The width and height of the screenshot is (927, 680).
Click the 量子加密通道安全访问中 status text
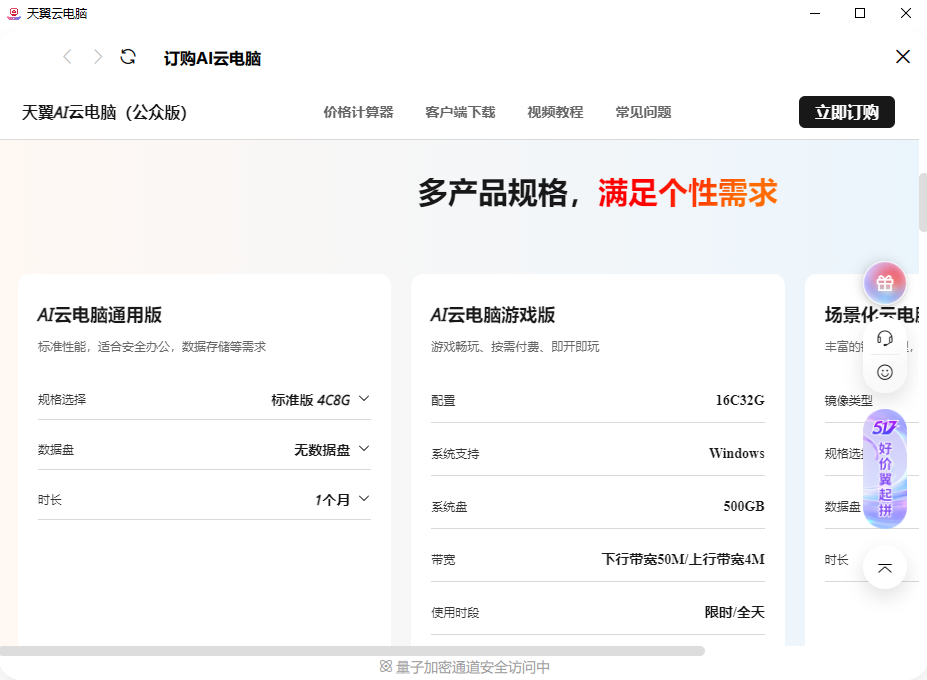click(x=472, y=667)
